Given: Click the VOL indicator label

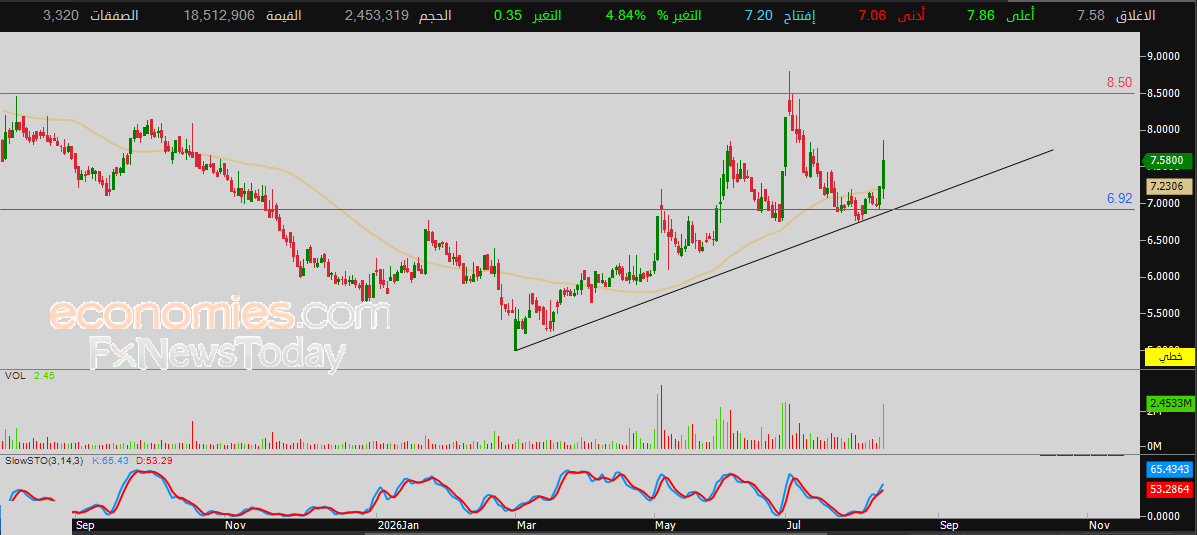Looking at the screenshot, I should (x=13, y=375).
